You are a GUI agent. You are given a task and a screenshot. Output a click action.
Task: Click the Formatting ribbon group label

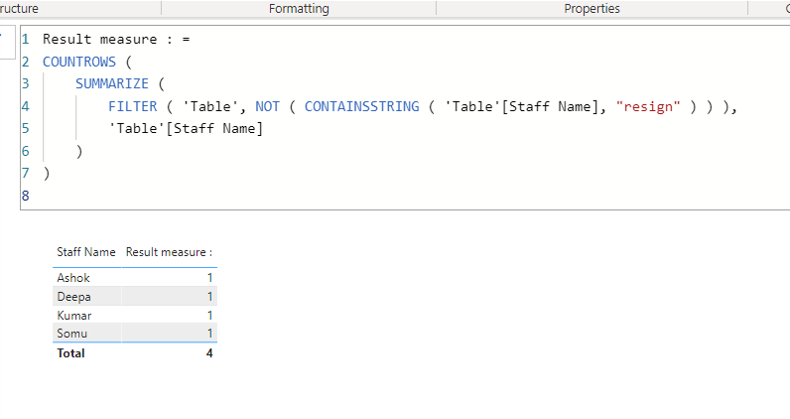299,9
